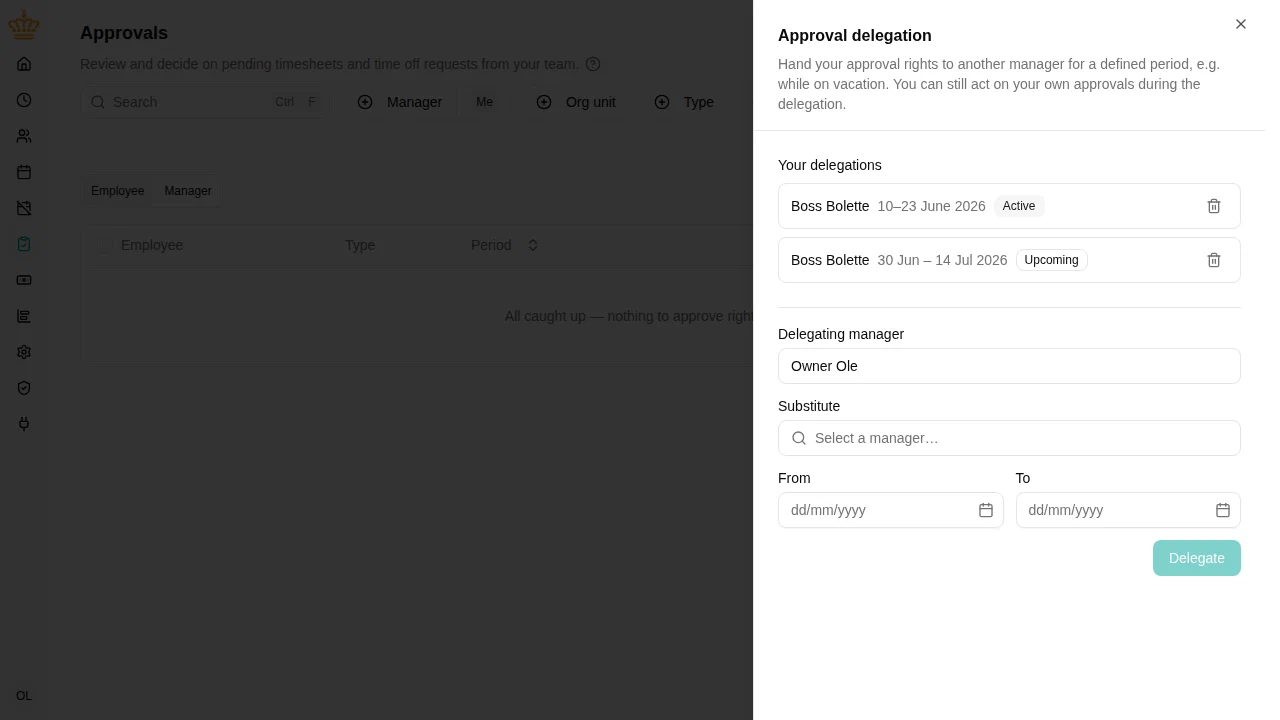Tick the select-all checkbox in the table header
Screen dimensions: 1280x720
tap(103, 245)
